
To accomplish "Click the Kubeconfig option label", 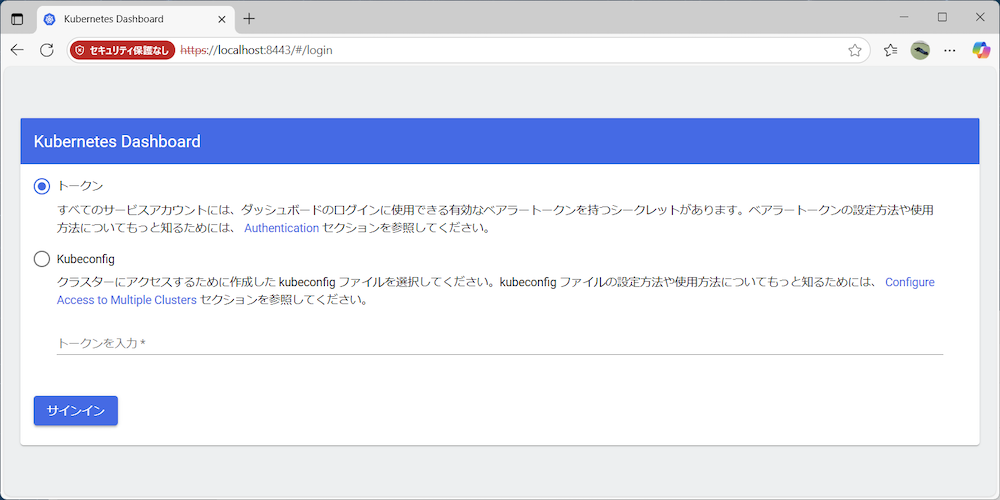I will pyautogui.click(x=85, y=259).
